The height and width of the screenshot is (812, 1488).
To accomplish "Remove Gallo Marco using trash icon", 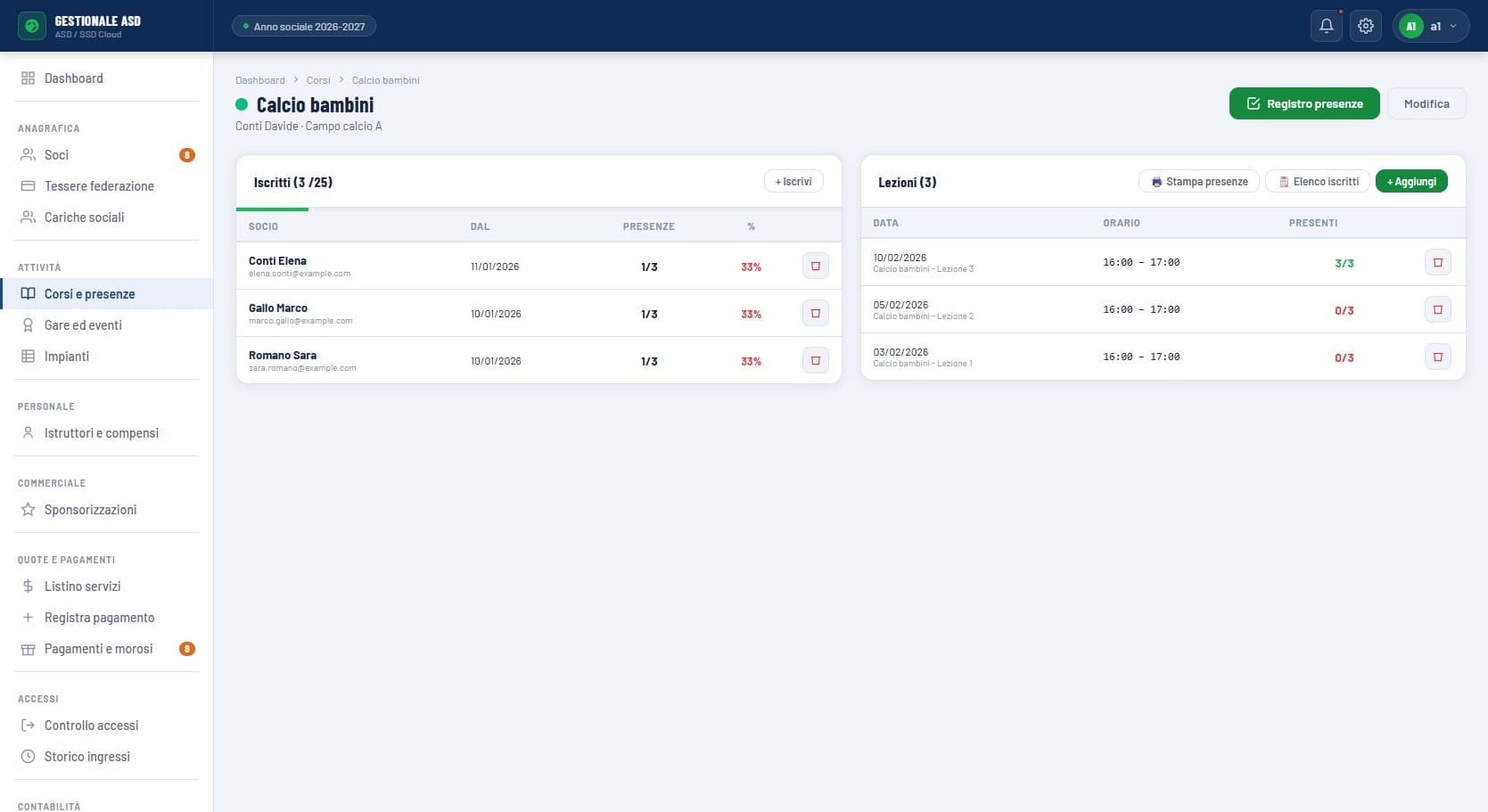I will coord(816,313).
